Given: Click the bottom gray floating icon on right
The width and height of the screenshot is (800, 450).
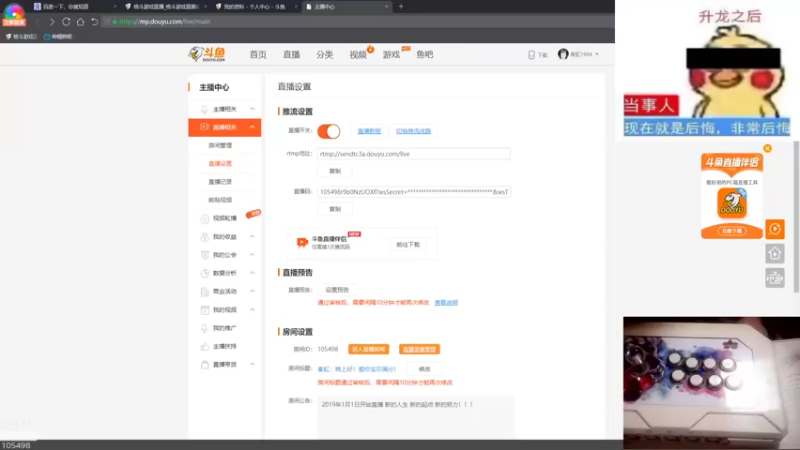Looking at the screenshot, I should 774,278.
